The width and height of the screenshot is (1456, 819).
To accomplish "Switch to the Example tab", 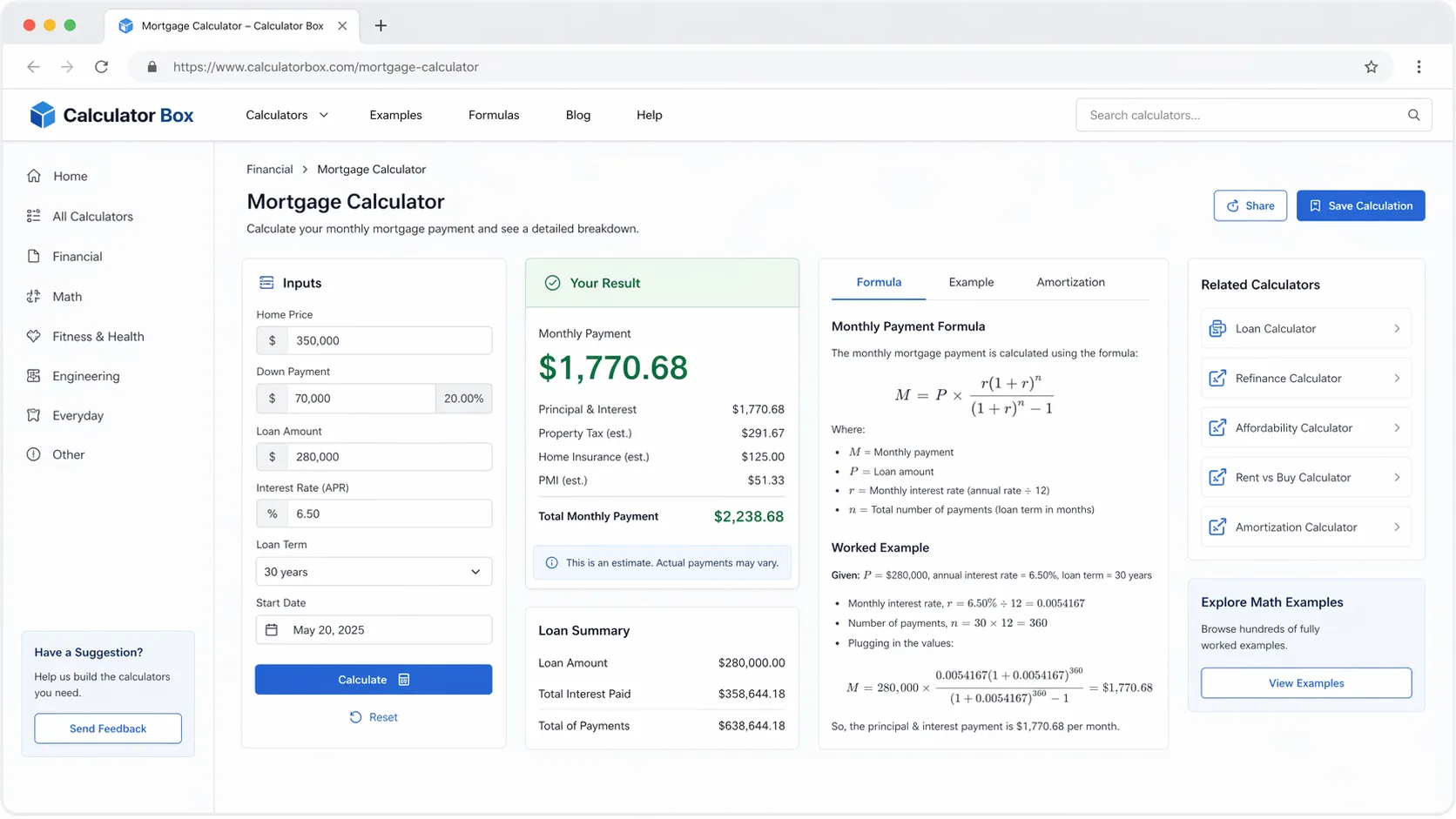I will pos(971,283).
